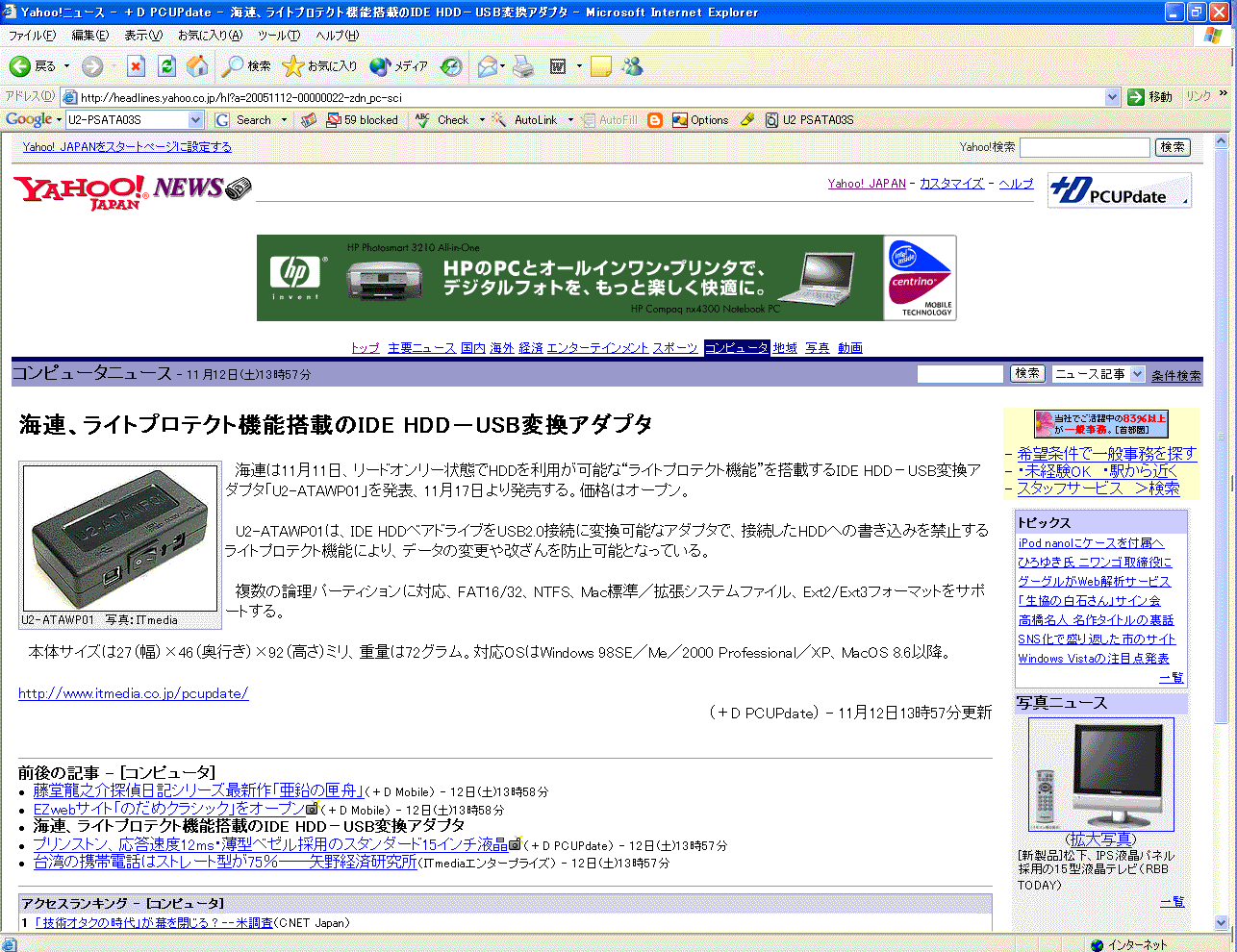Select the 経済 news category link

coord(531,348)
